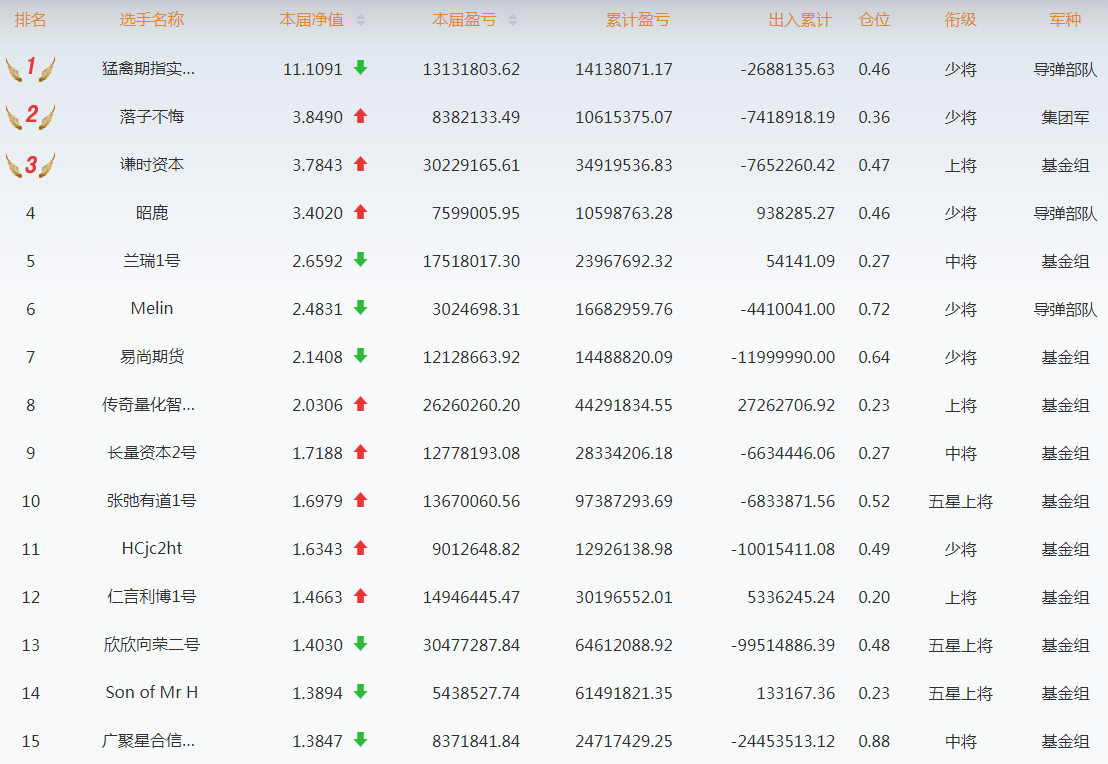Image resolution: width=1108 pixels, height=764 pixels.
Task: Click the 本届净值 column header
Action: [x=312, y=20]
